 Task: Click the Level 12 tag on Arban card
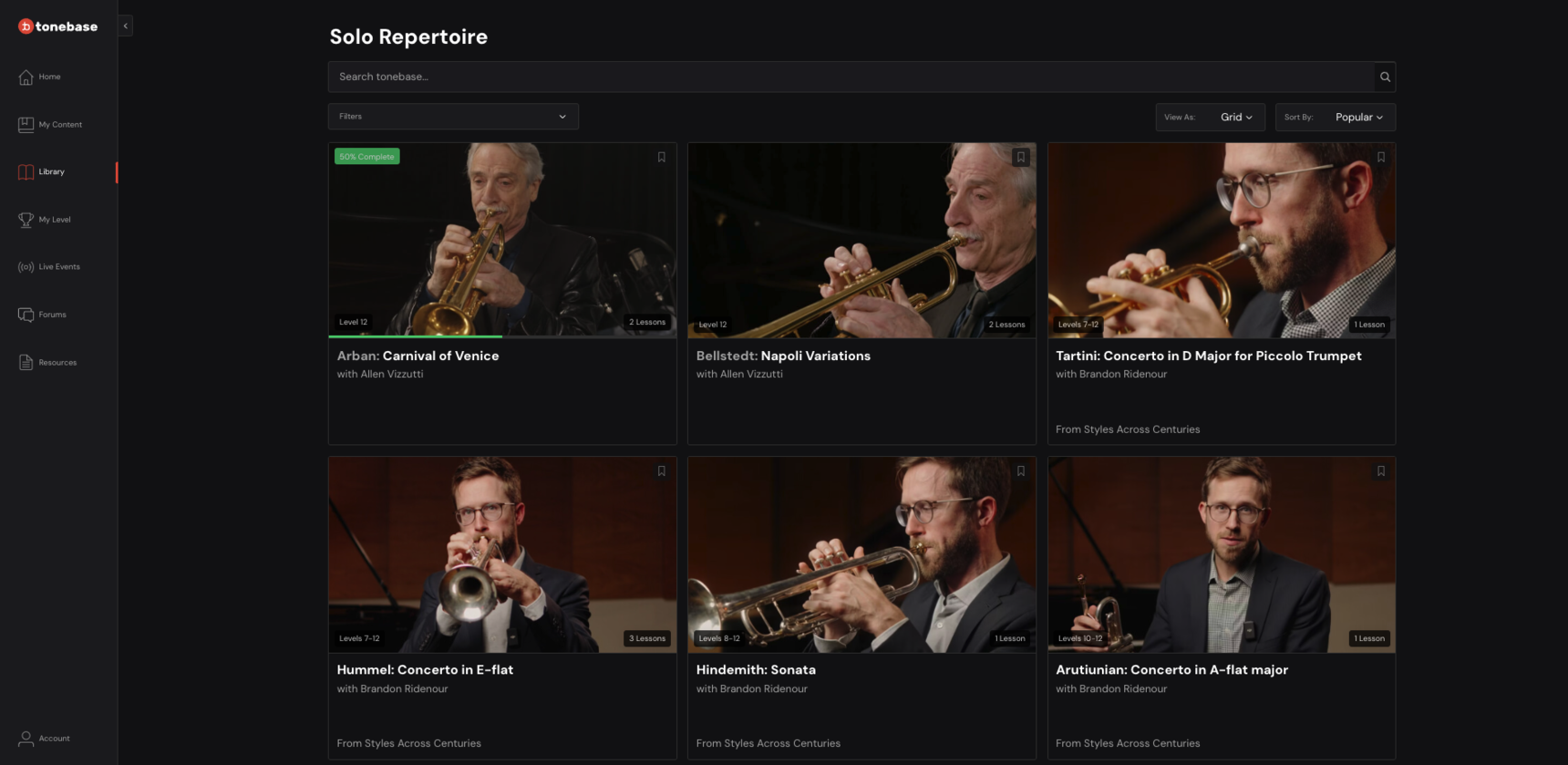[354, 322]
